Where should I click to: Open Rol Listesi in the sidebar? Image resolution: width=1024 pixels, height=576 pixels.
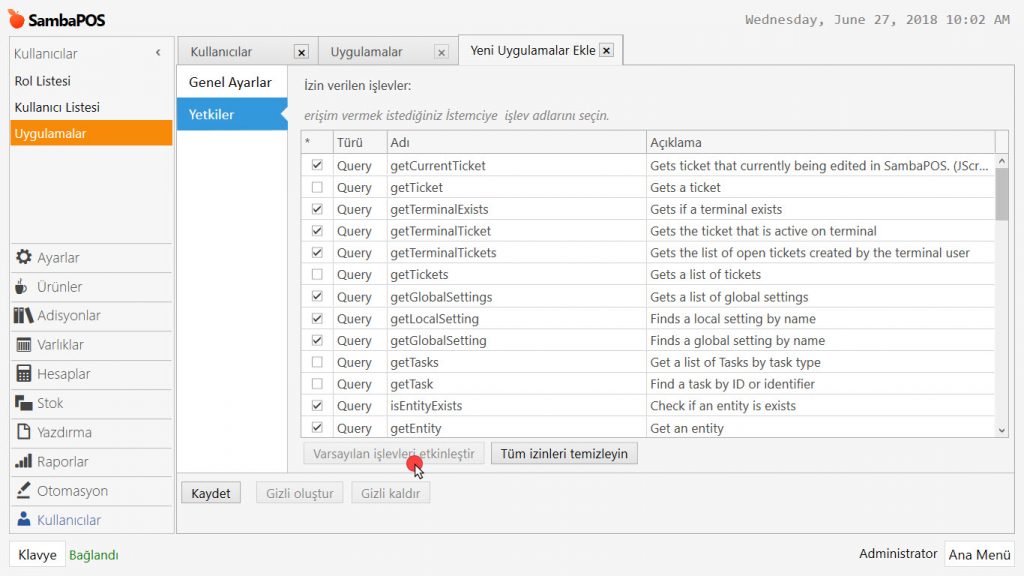tap(43, 81)
